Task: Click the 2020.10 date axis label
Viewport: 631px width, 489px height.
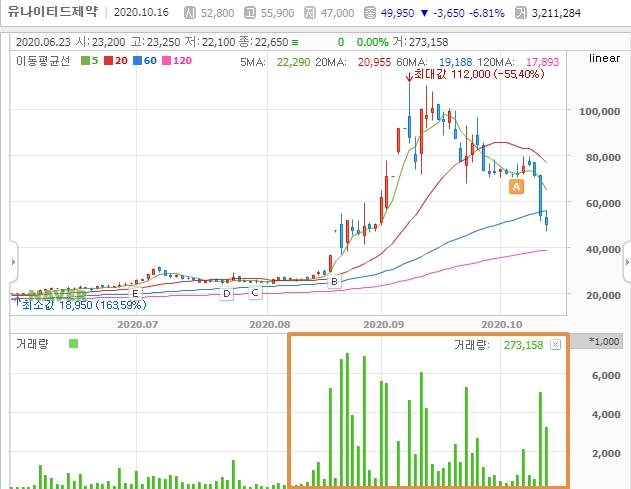Action: 501,324
